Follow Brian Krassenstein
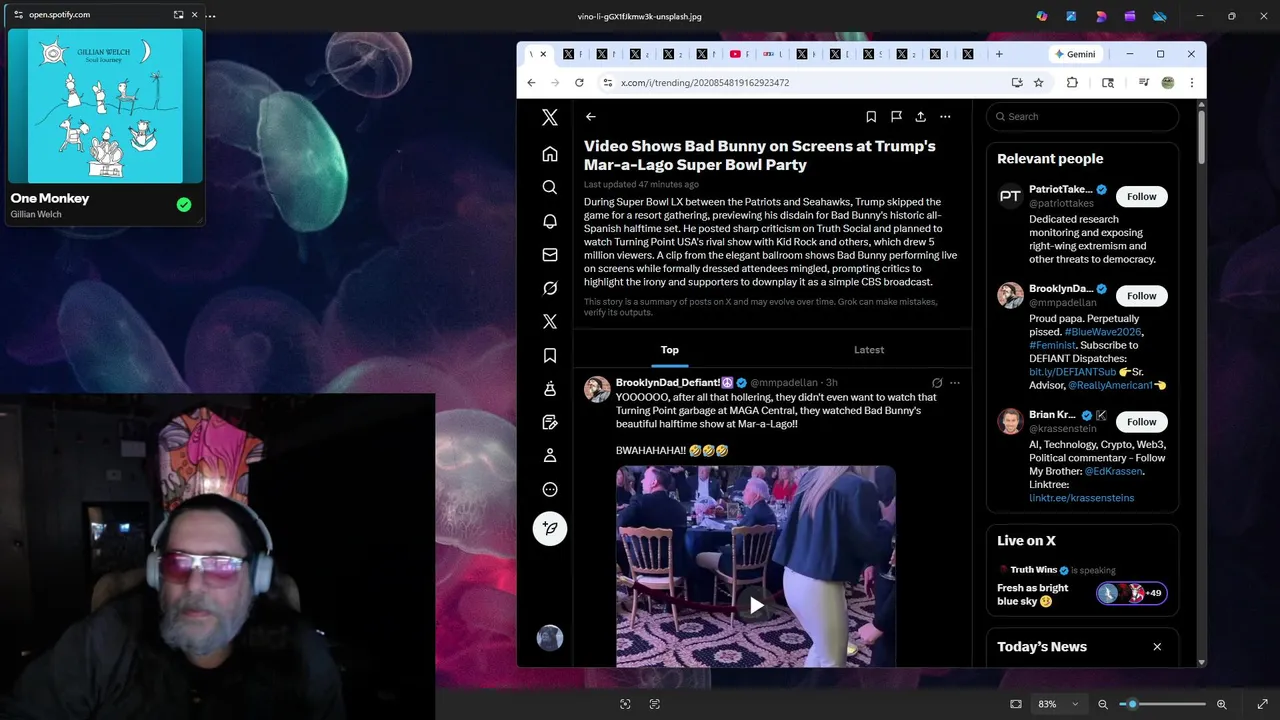Screen dimensions: 1280x720 coord(1141,422)
